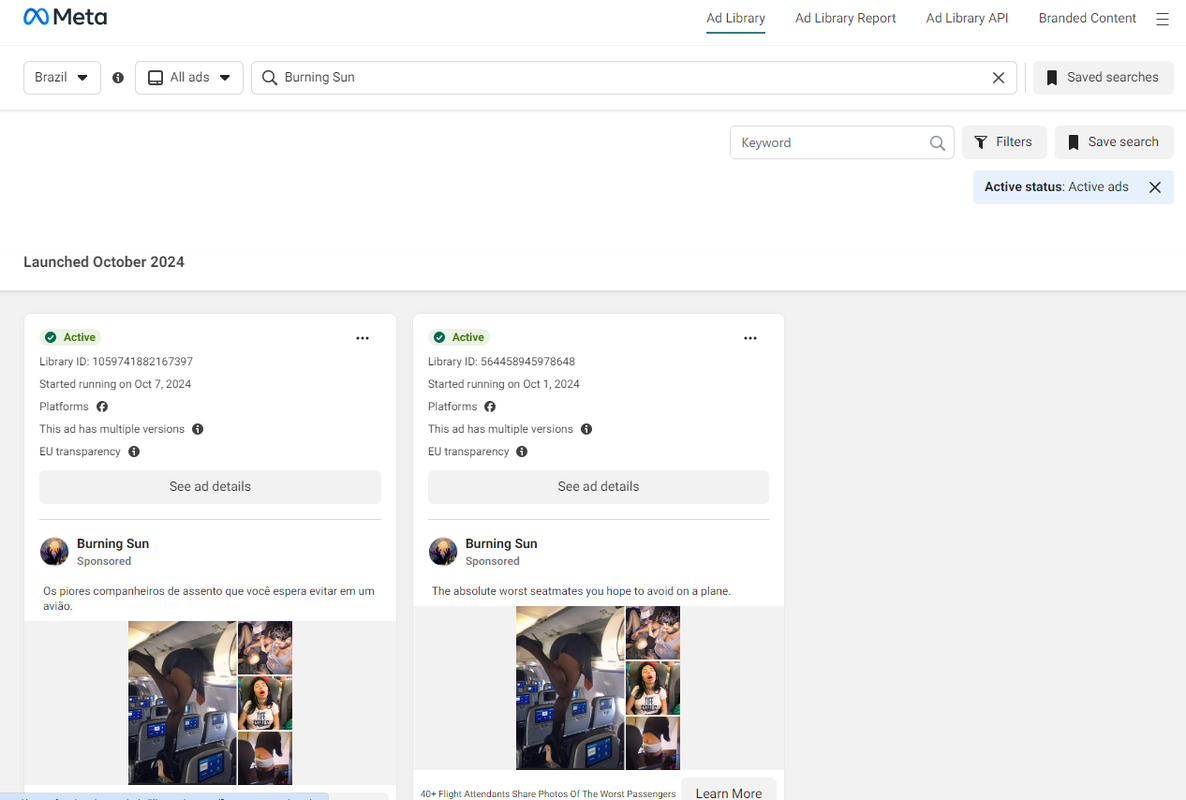Click the Save search button
The width and height of the screenshot is (1186, 800).
[x=1113, y=142]
